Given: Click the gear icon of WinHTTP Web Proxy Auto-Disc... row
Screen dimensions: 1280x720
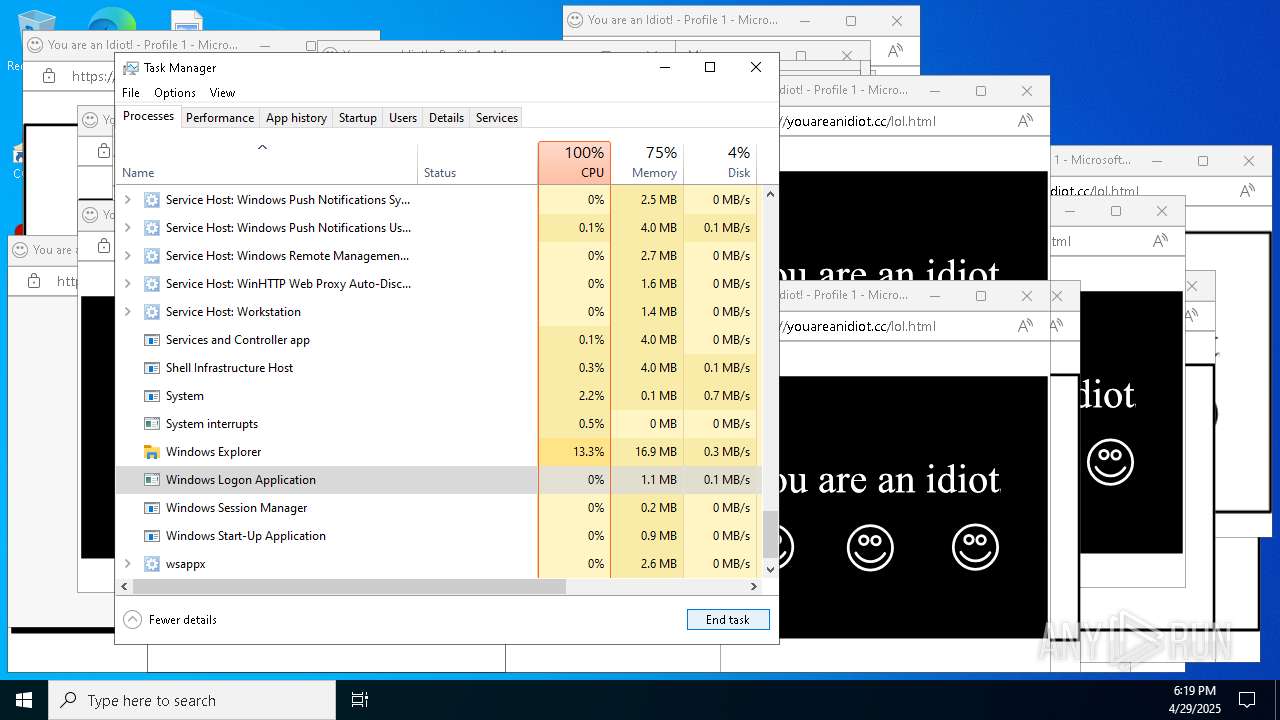Looking at the screenshot, I should [x=152, y=284].
